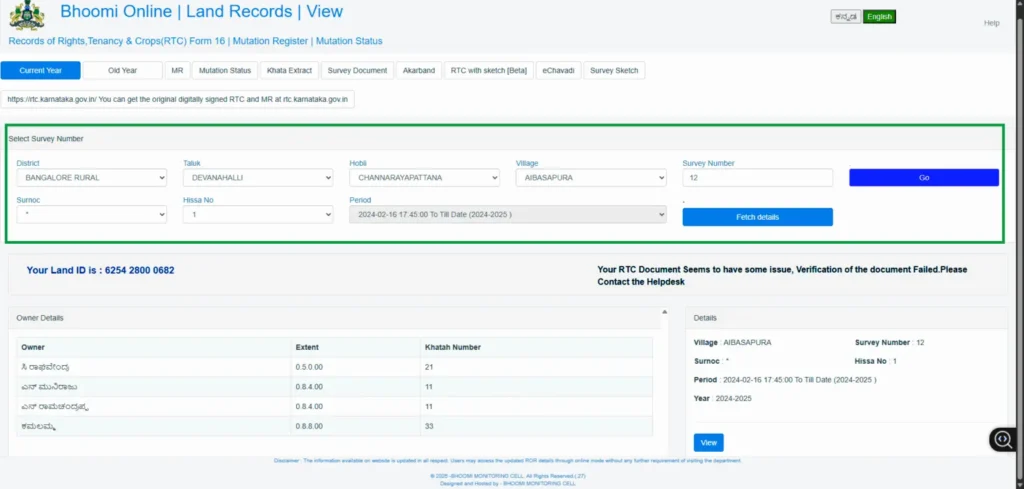Open the Survey Document tab

pos(357,71)
